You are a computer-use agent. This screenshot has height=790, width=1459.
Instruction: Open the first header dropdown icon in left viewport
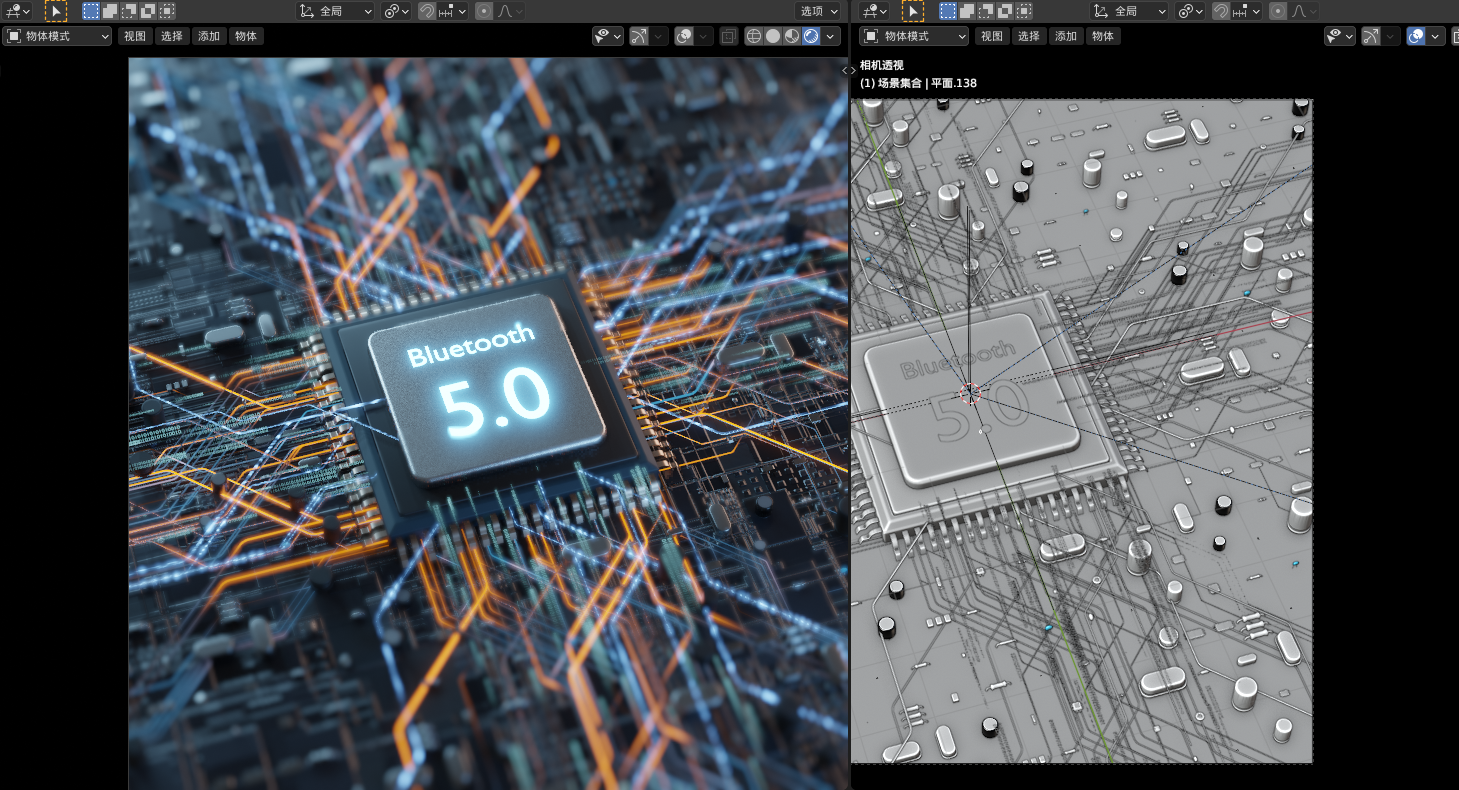[x=17, y=11]
